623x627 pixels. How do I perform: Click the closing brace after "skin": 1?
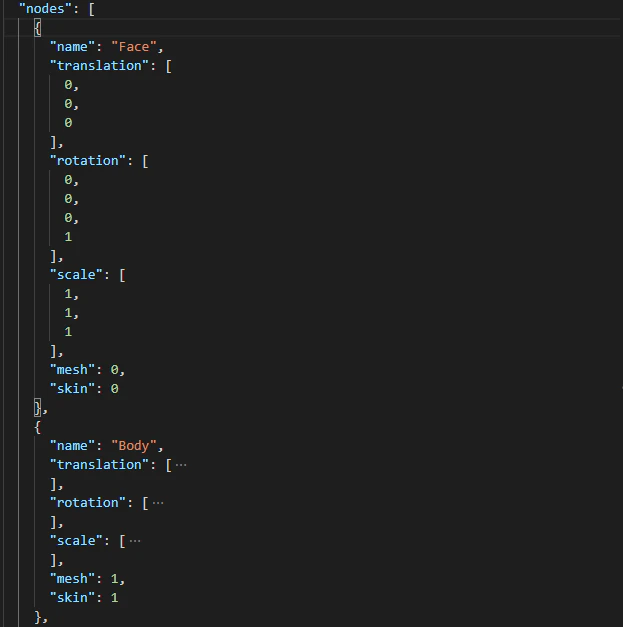(x=38, y=617)
